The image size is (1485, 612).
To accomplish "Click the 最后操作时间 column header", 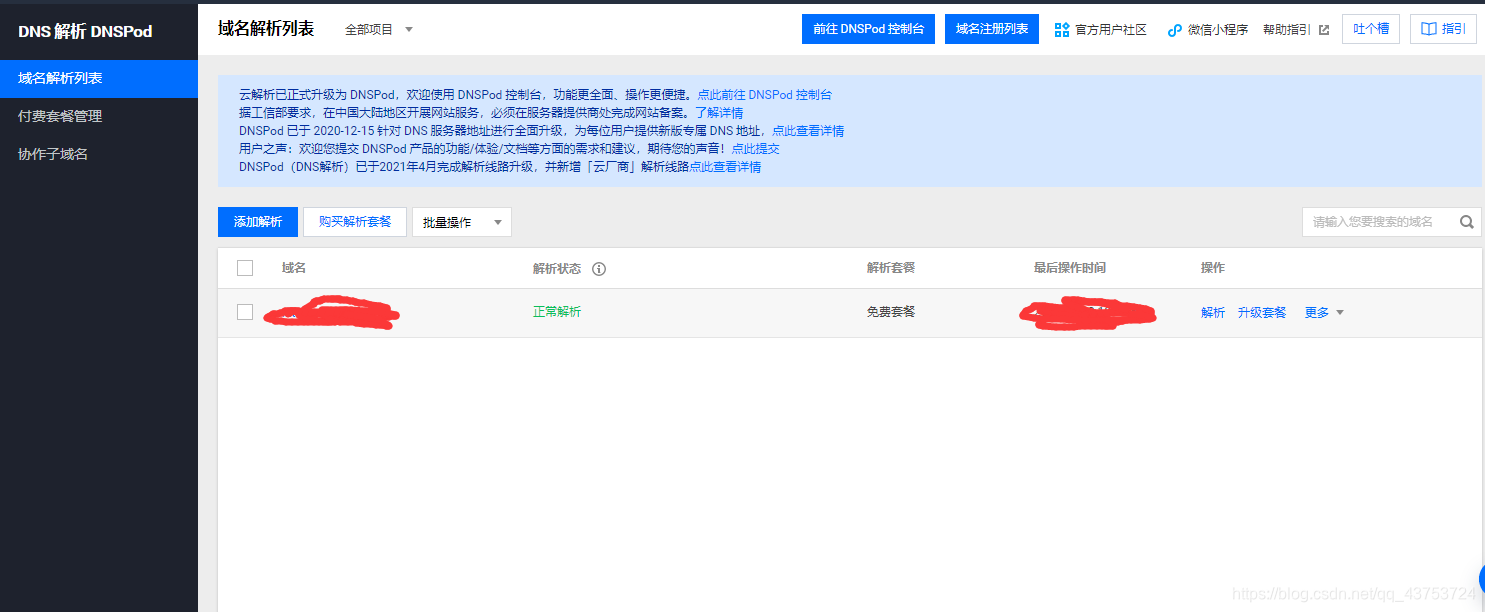I will pyautogui.click(x=1070, y=268).
